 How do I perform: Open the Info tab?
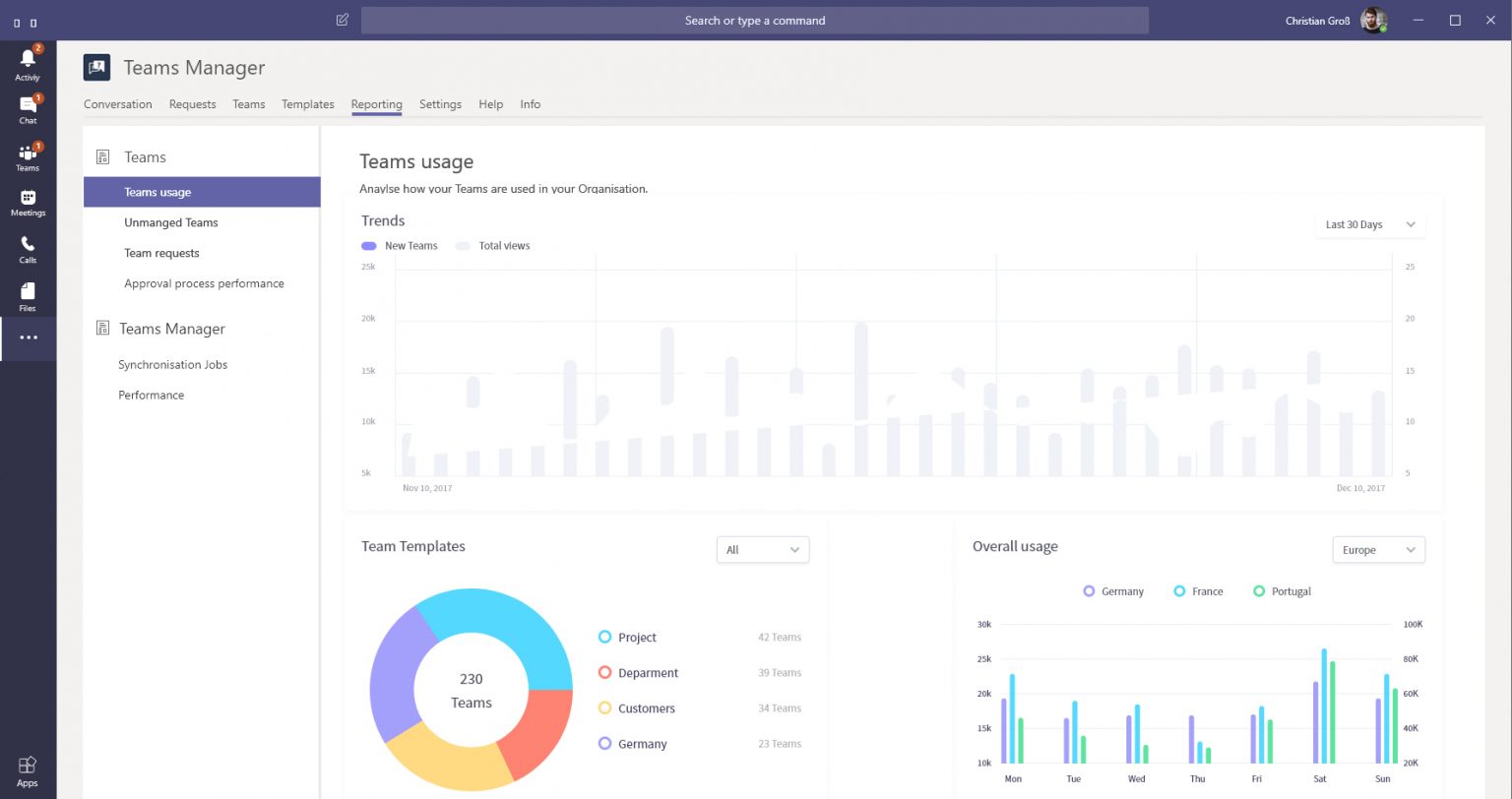pyautogui.click(x=531, y=104)
